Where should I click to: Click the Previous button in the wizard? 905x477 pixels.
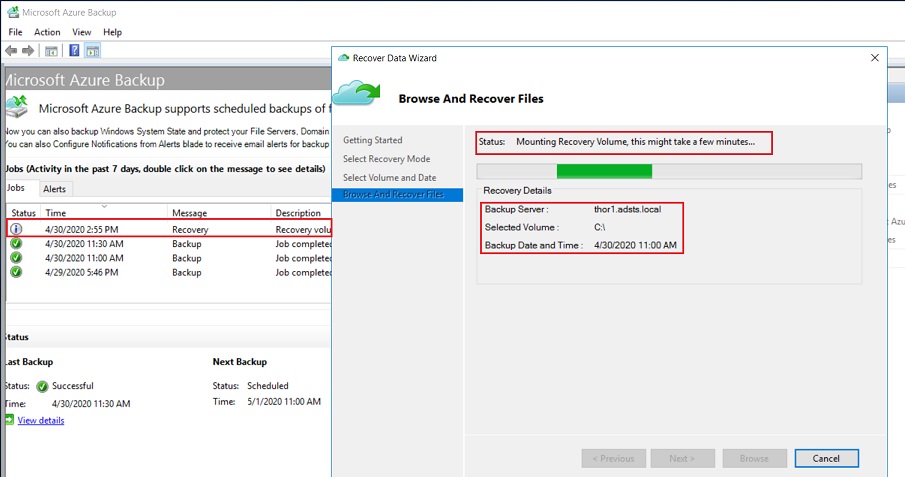pyautogui.click(x=613, y=459)
